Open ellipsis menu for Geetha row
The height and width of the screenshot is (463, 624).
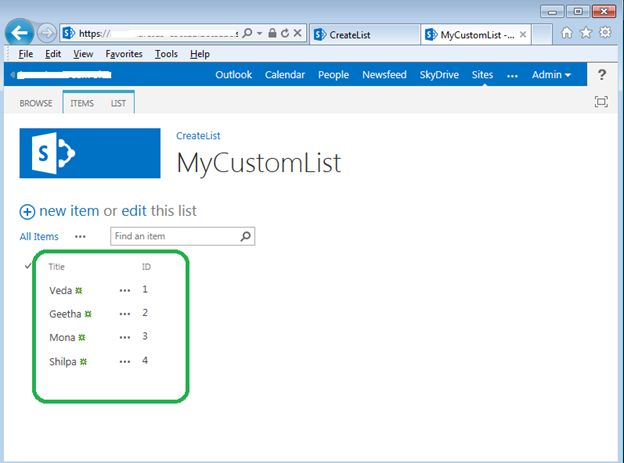pos(125,315)
